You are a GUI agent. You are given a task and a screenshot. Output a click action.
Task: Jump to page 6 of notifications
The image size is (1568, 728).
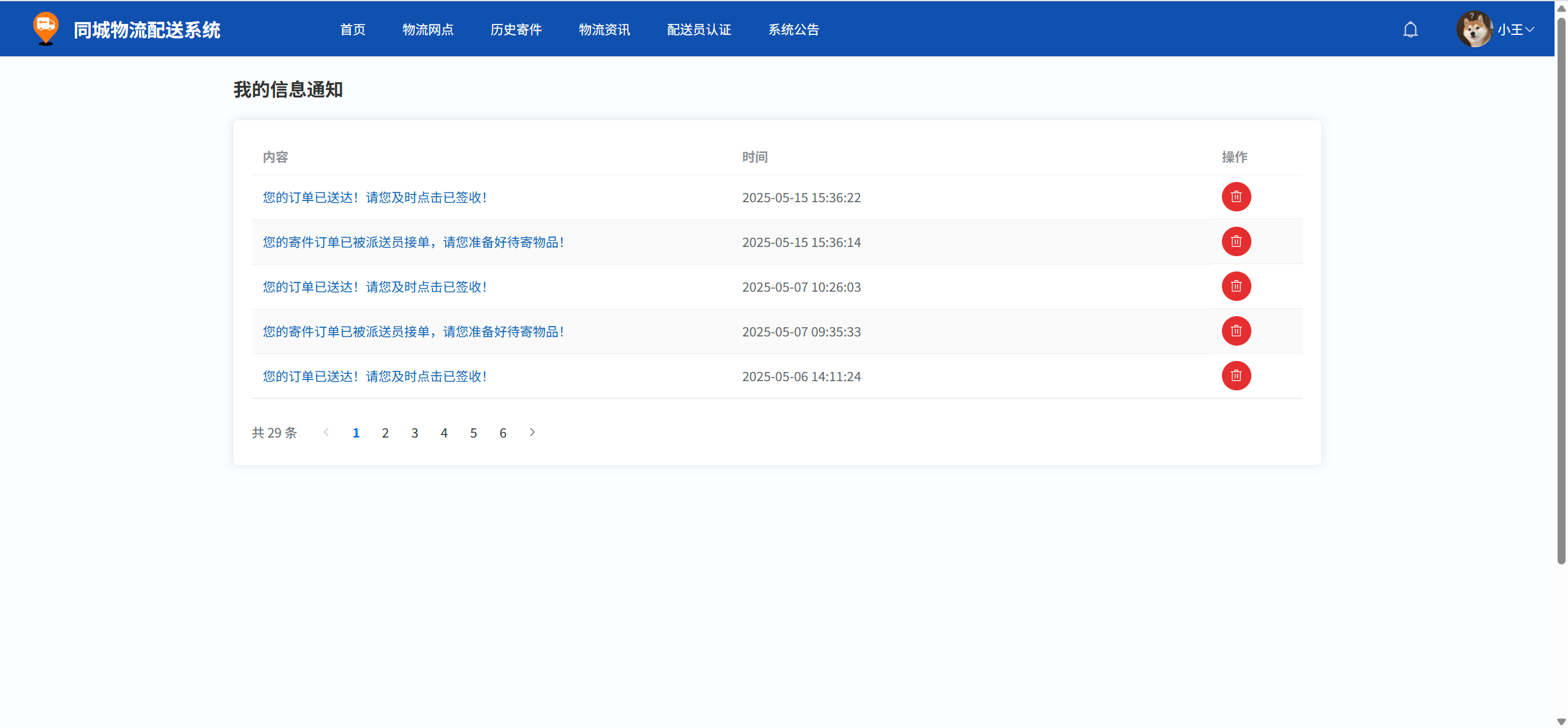pyautogui.click(x=503, y=433)
